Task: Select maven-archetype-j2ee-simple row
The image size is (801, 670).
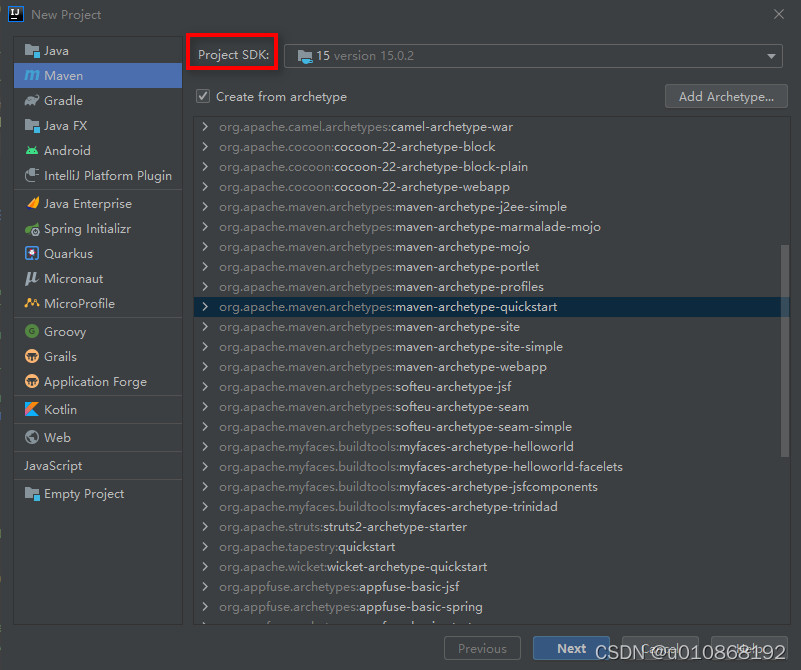Action: coord(491,207)
